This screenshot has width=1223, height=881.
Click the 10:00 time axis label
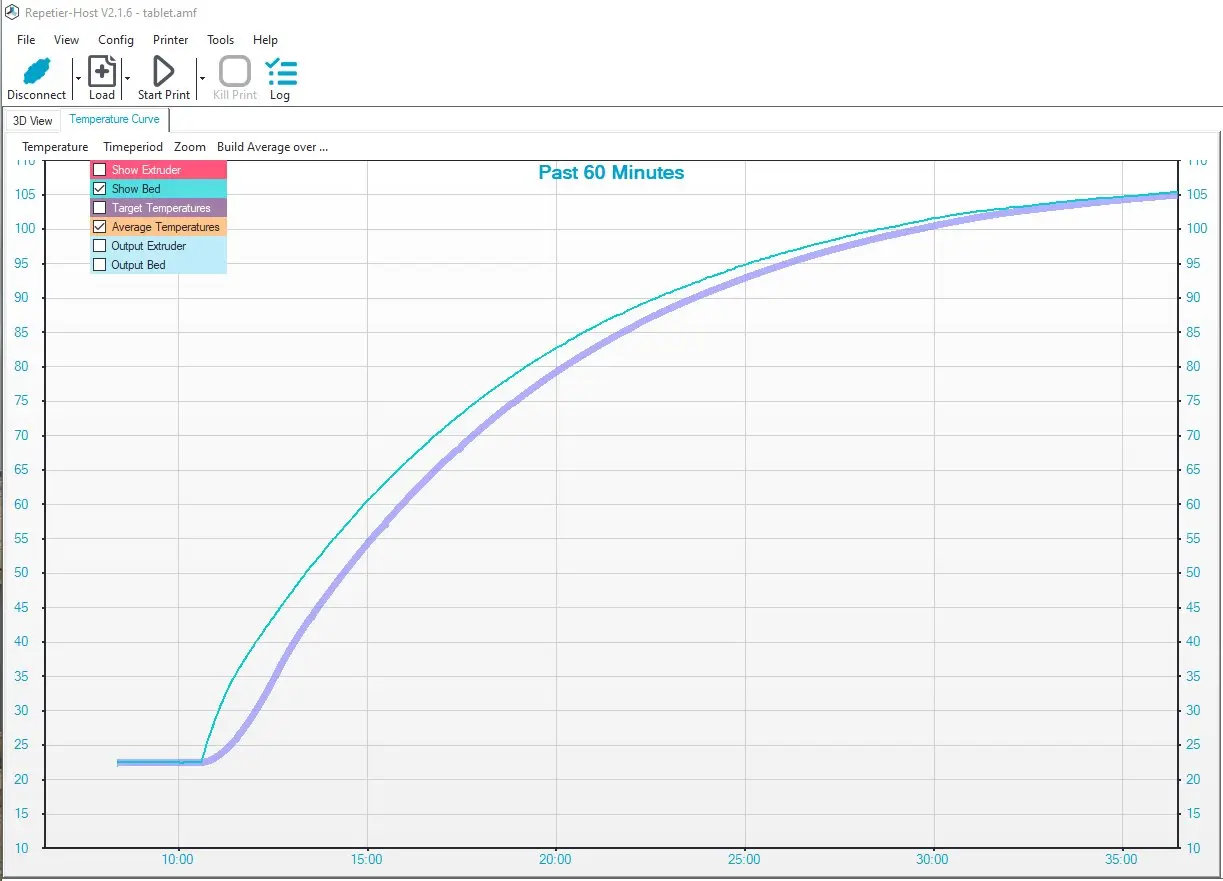point(178,860)
